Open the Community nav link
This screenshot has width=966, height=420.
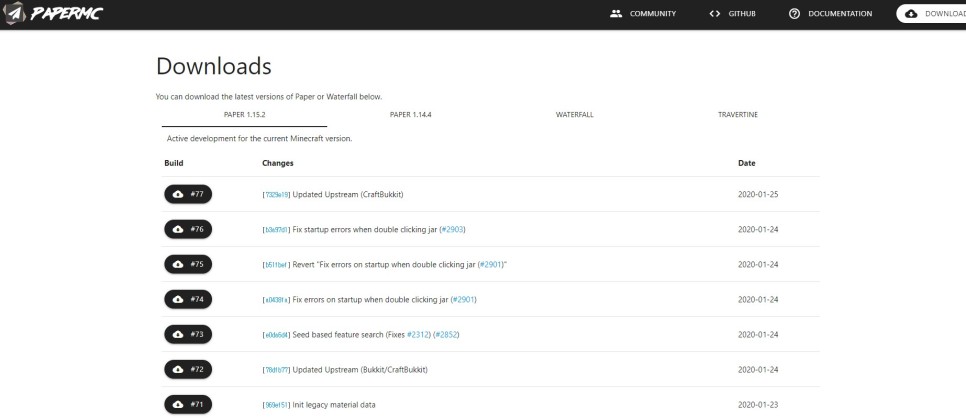pyautogui.click(x=643, y=14)
